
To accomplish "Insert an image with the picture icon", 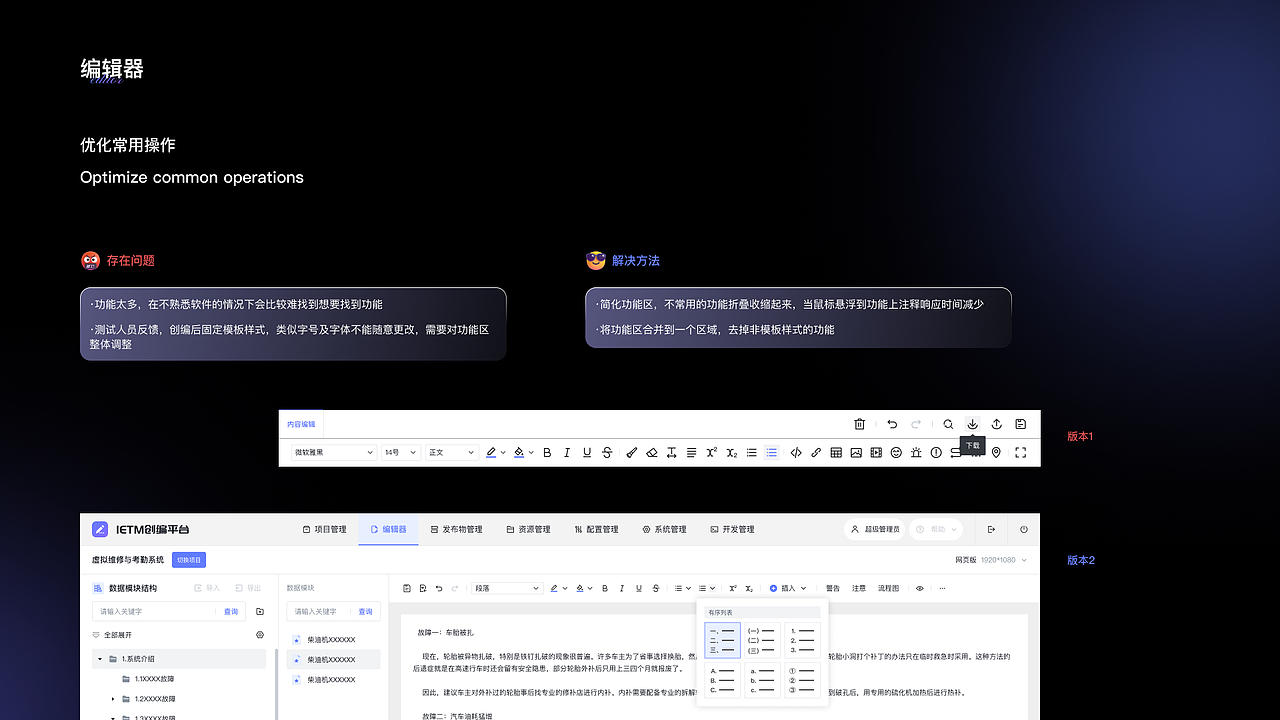I will (x=856, y=452).
